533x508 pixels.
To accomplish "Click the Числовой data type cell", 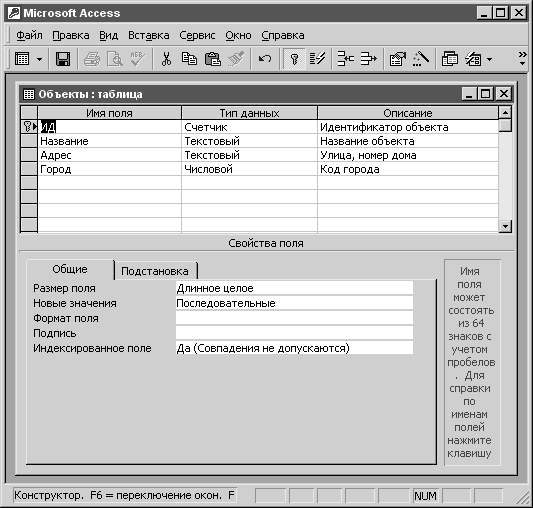I will pyautogui.click(x=250, y=169).
